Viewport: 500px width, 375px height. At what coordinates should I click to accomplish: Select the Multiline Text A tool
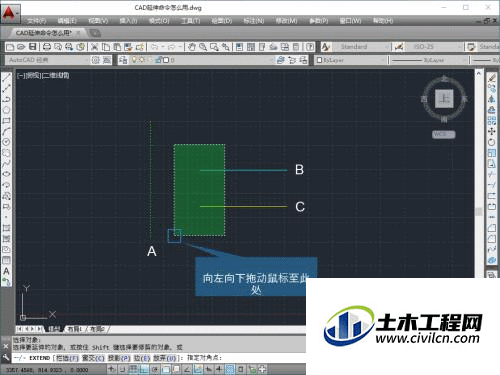6,271
